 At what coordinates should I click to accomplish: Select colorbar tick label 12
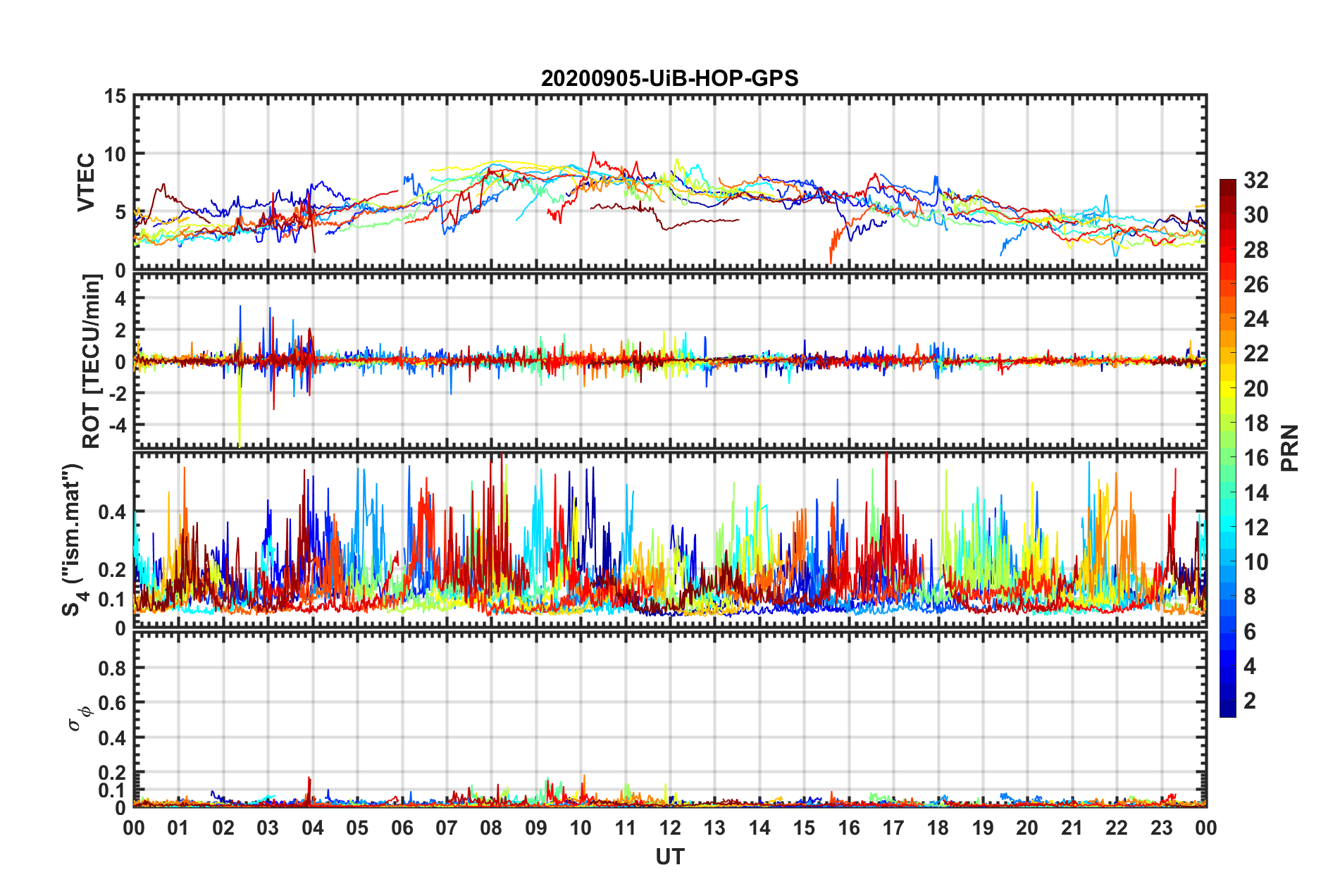[1255, 528]
